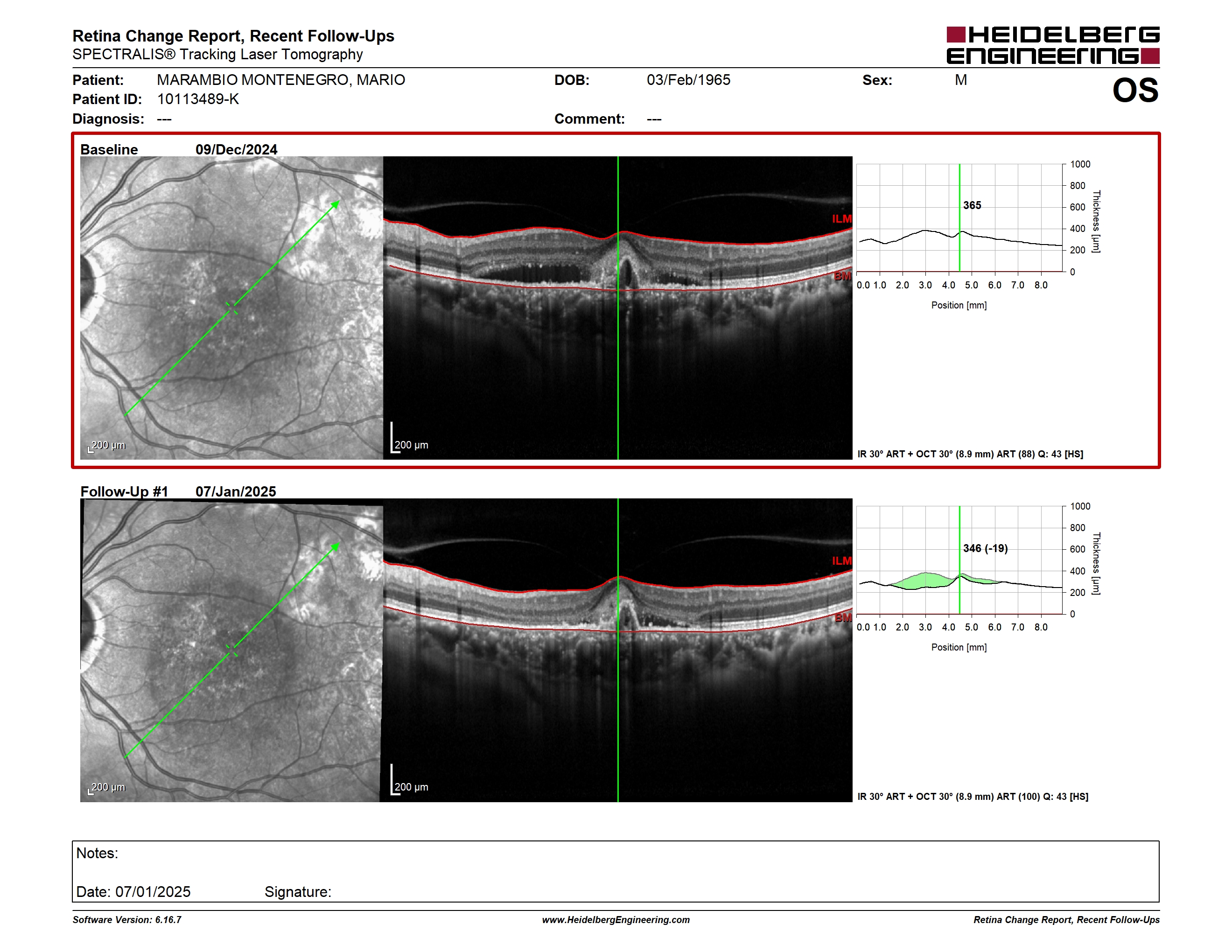
Task: Click the Baseline date 09/Dec/2024
Action: [236, 149]
